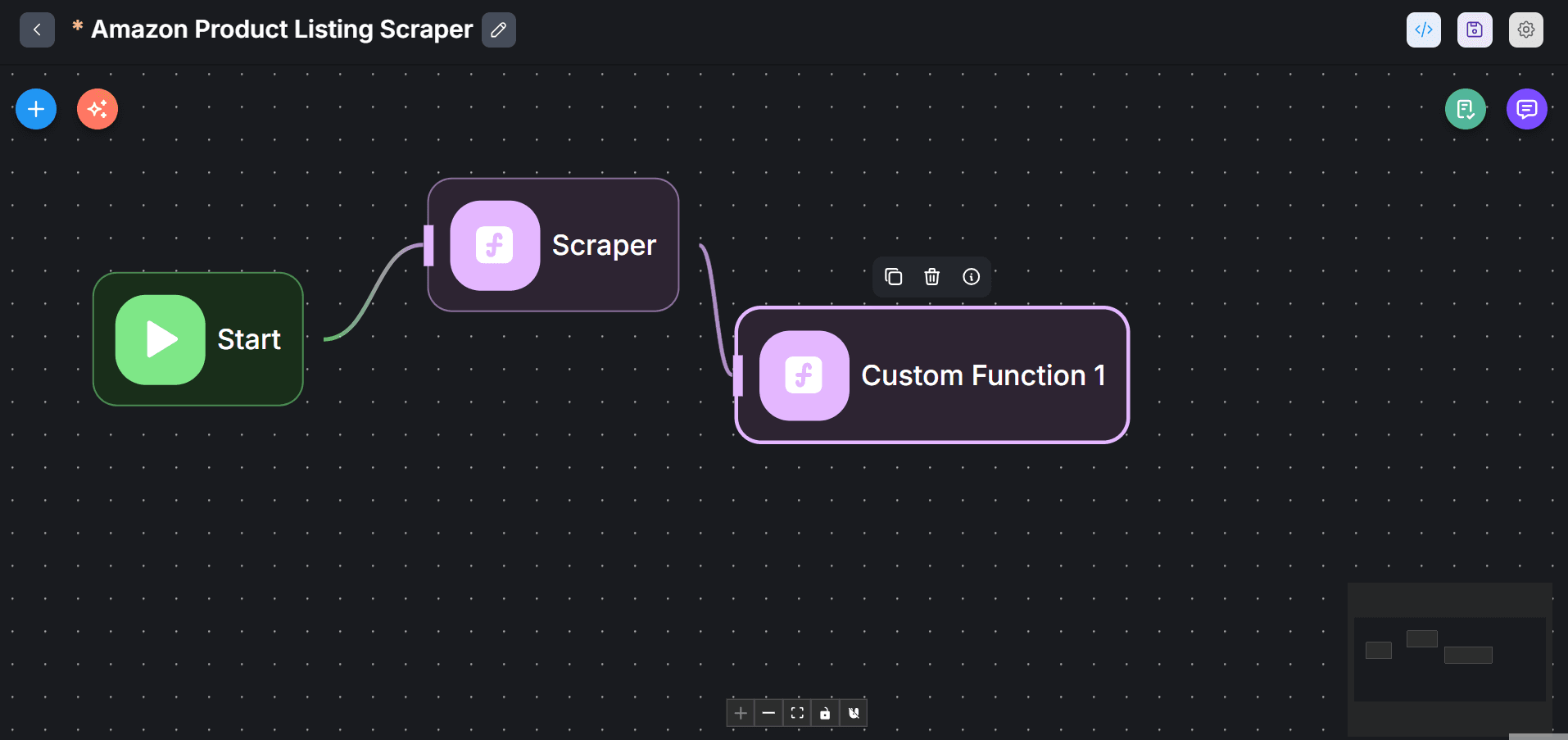Open the green validation checklist button
1568x740 pixels.
(1466, 109)
